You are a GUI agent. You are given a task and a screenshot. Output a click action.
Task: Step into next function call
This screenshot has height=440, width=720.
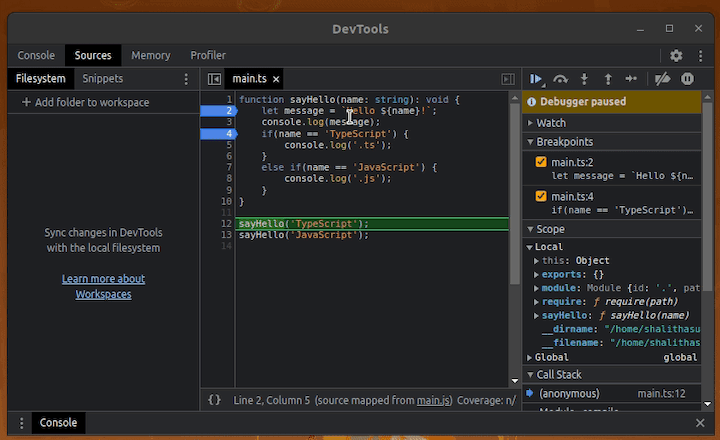[x=584, y=79]
